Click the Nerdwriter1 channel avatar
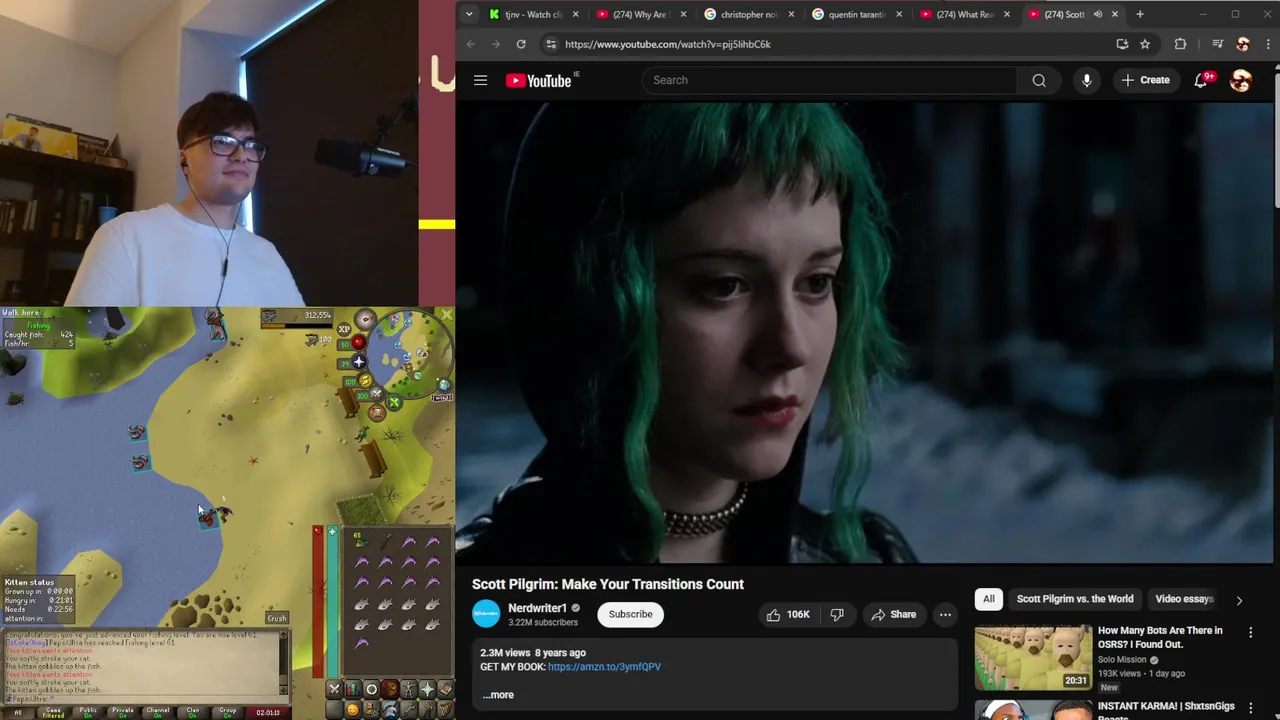The image size is (1280, 720). (486, 614)
